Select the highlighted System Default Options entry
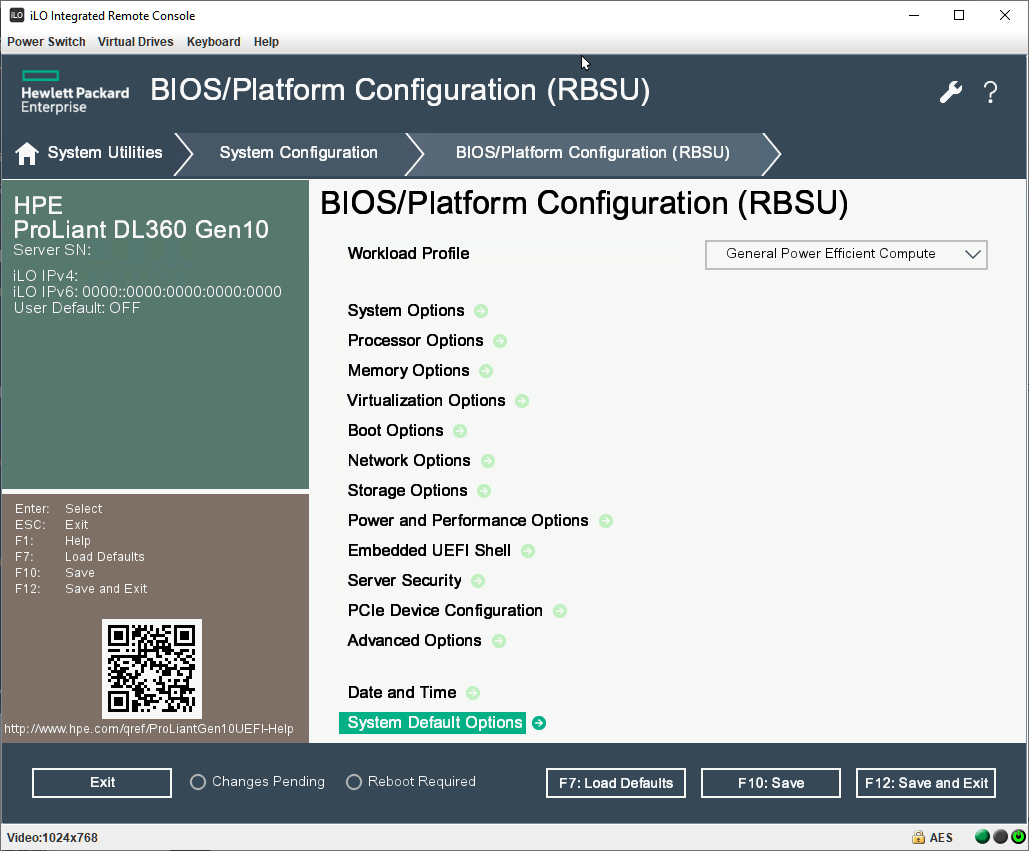 click(x=432, y=723)
